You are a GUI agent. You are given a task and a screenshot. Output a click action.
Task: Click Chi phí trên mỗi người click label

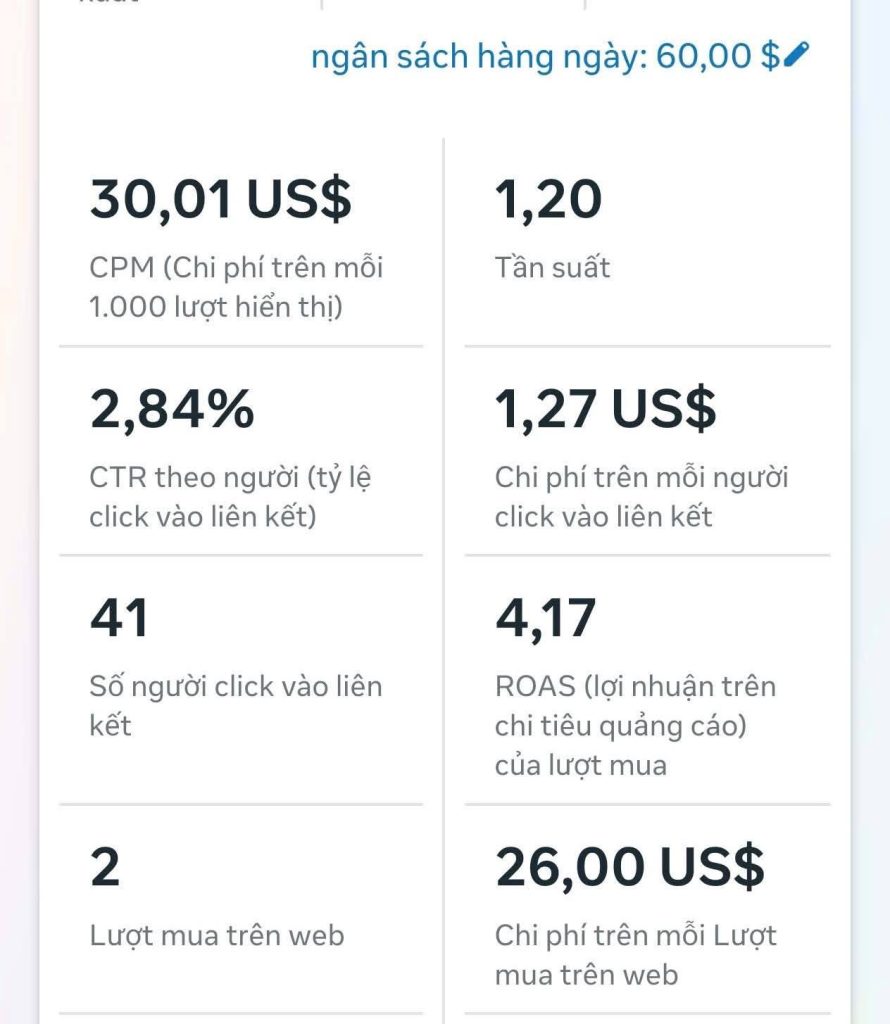(641, 497)
